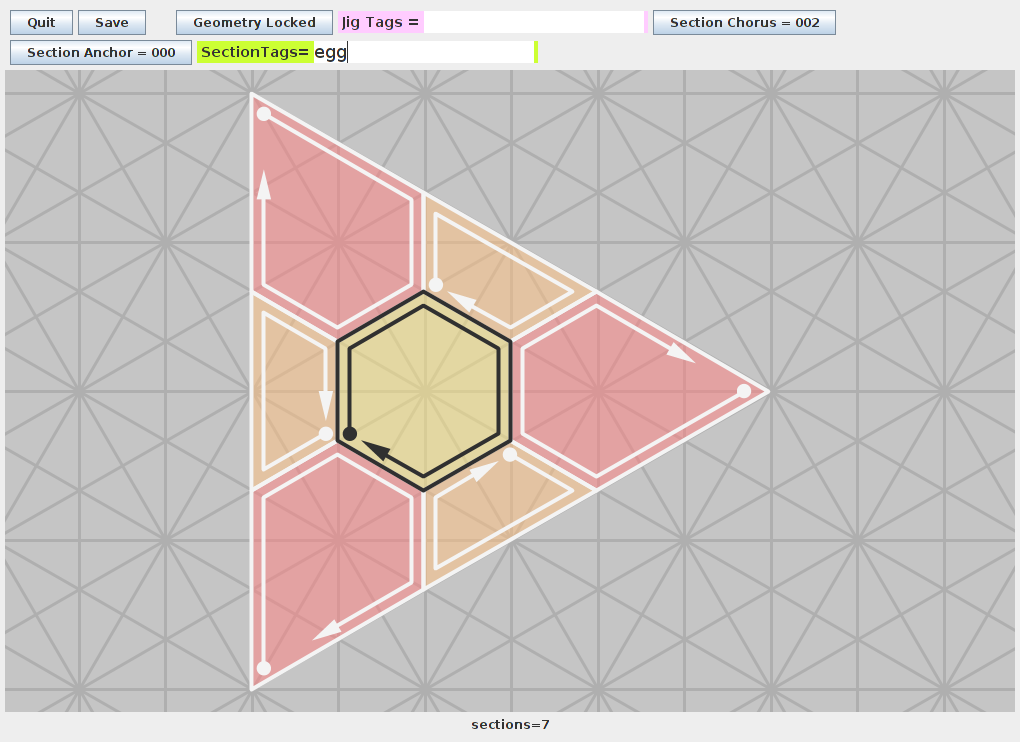Select the central yellow hexagon section
This screenshot has width=1020, height=742.
[x=425, y=390]
